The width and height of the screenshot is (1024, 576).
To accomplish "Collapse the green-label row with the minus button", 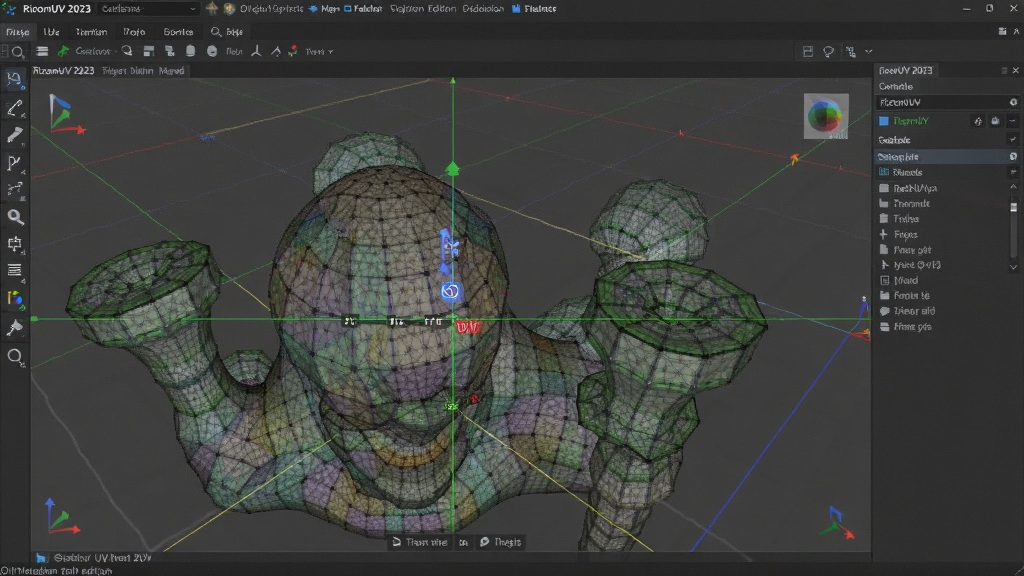I will (x=1012, y=121).
